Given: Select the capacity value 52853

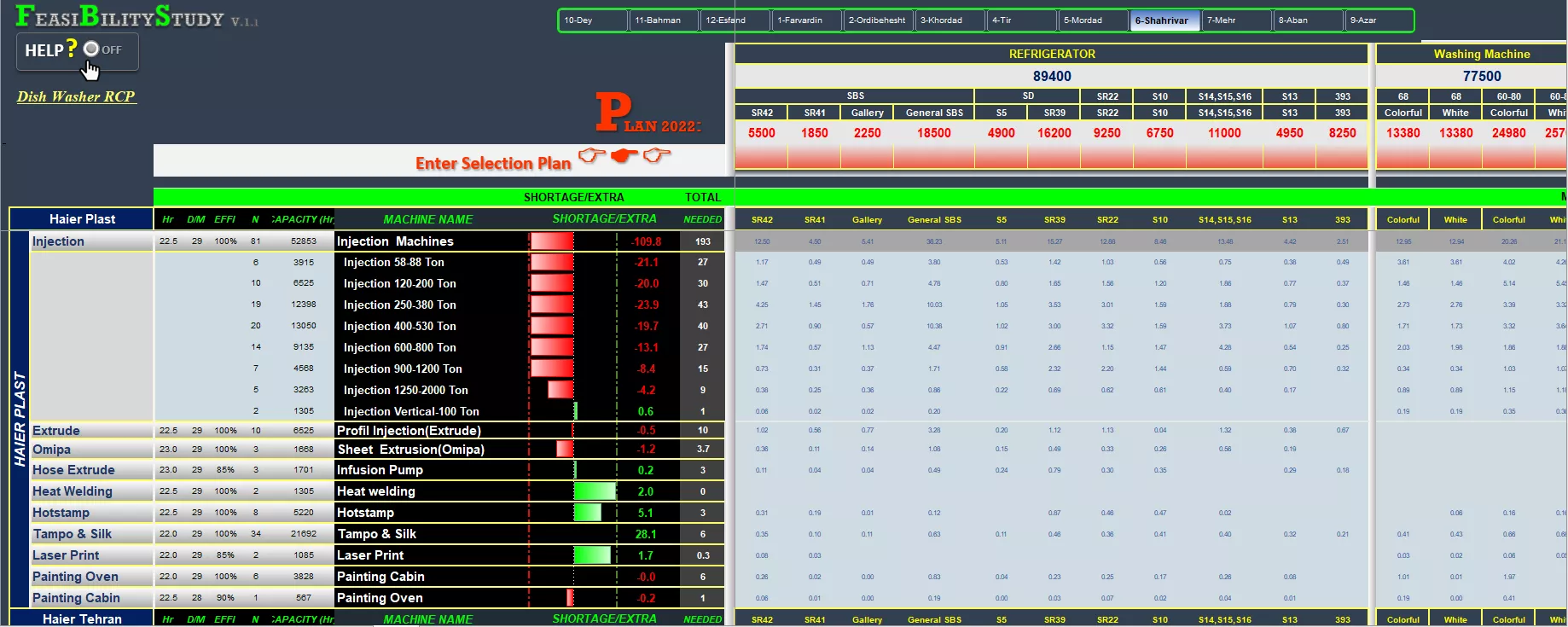Looking at the screenshot, I should pyautogui.click(x=304, y=241).
